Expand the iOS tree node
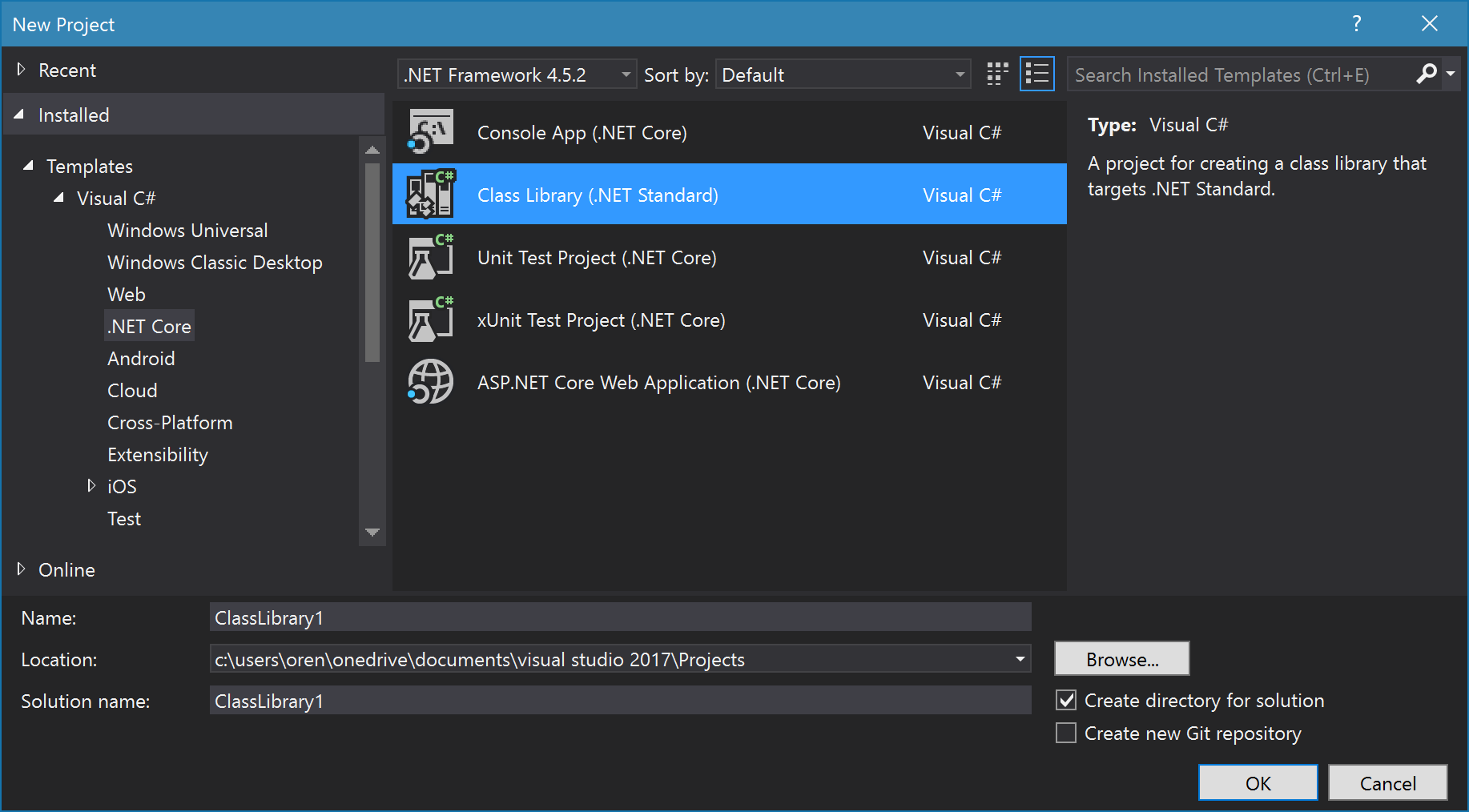Screen dimensions: 1469x812 coord(91,486)
